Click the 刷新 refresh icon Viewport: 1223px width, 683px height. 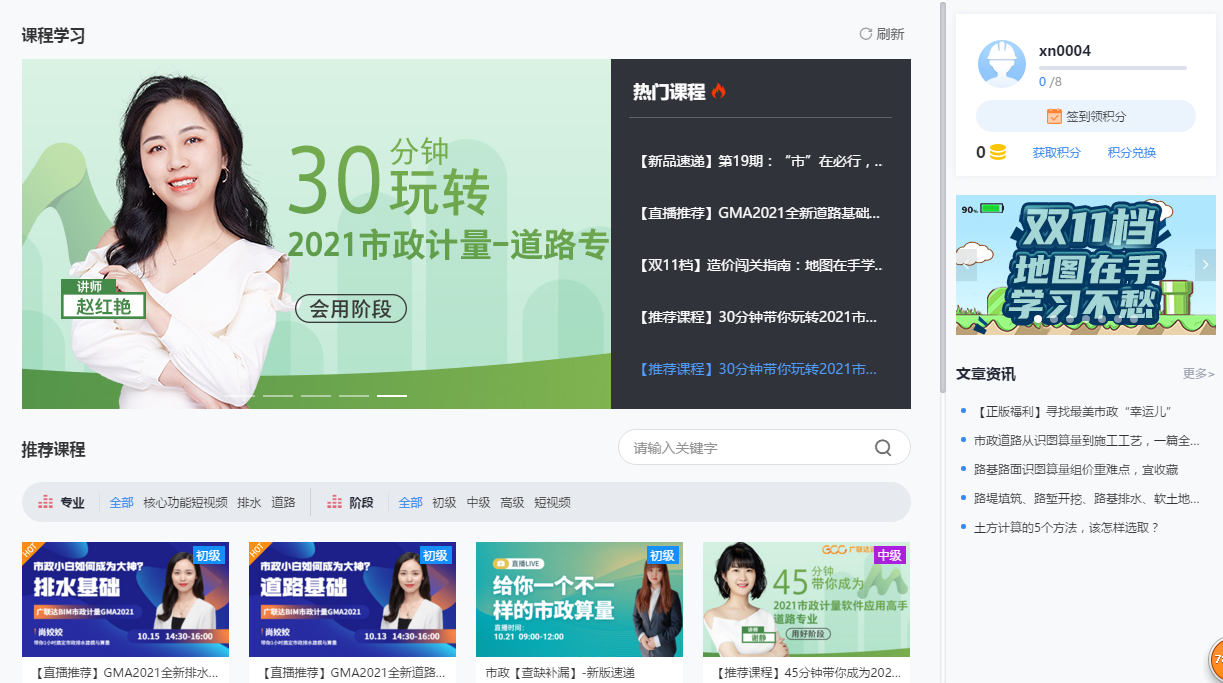point(865,33)
